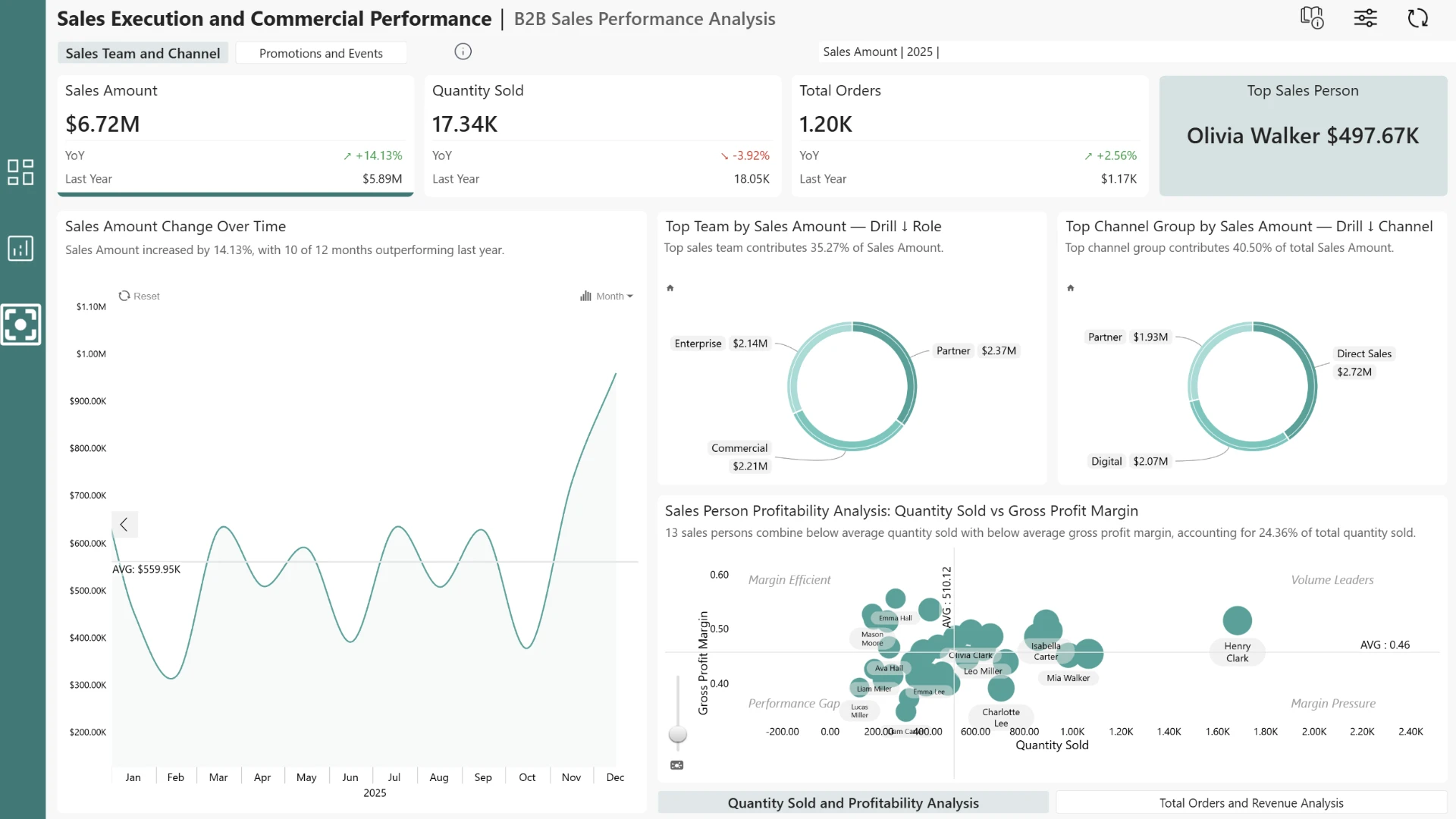This screenshot has width=1456, height=819.
Task: Click the Performance Gap quadrant label
Action: [x=794, y=704]
